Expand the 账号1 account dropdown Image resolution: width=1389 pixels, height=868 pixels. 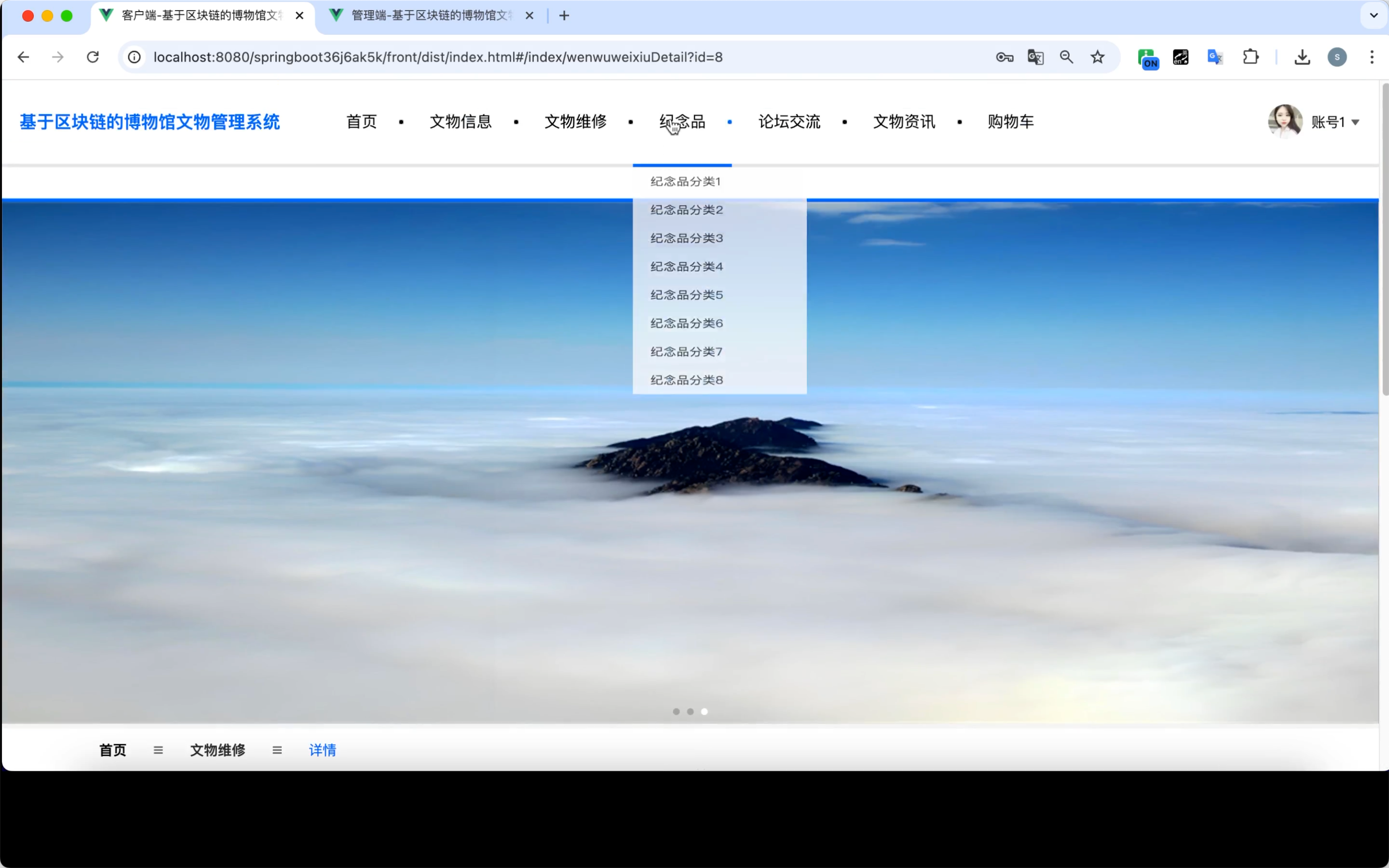point(1335,122)
